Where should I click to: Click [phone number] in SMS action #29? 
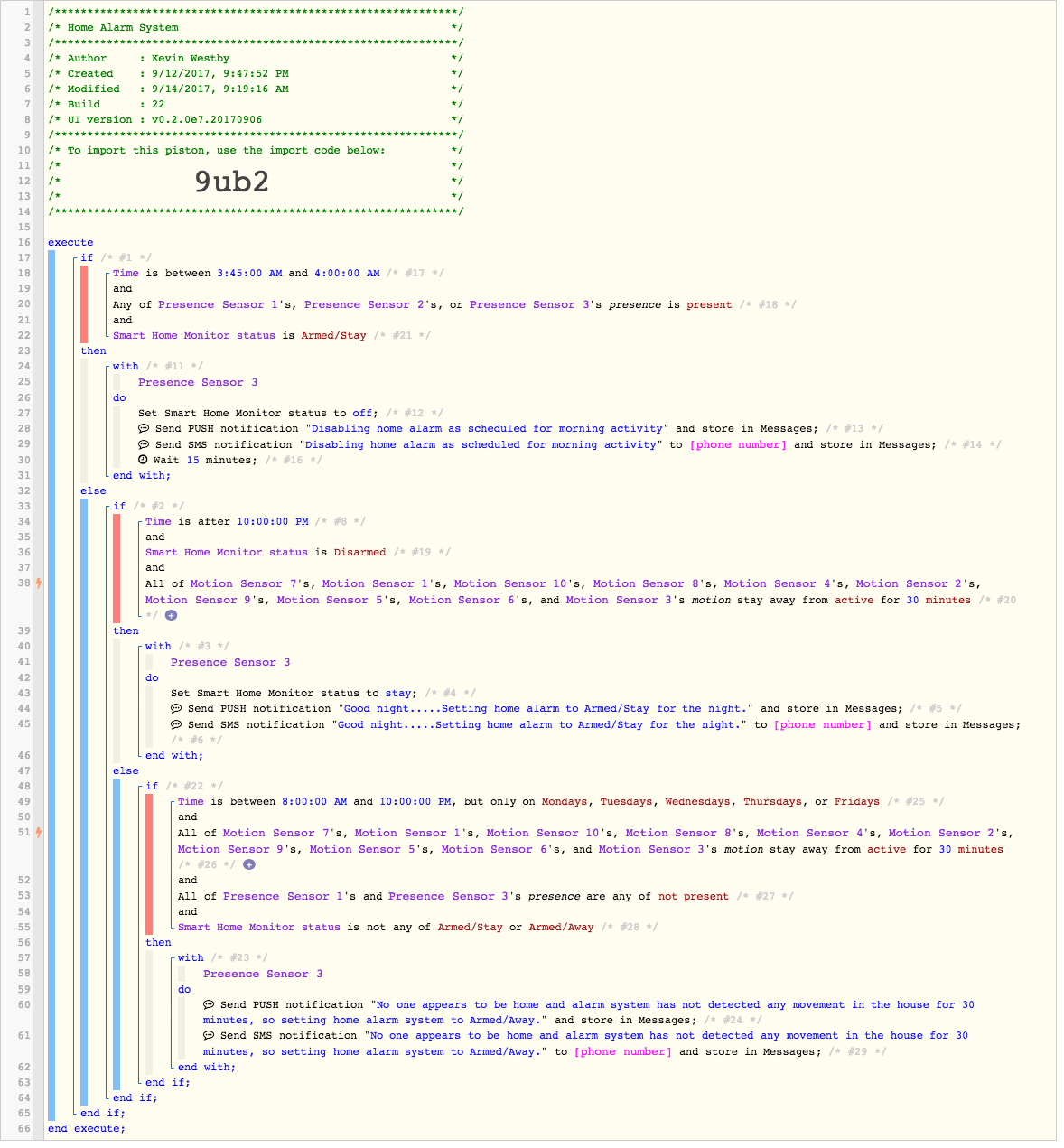click(623, 1051)
